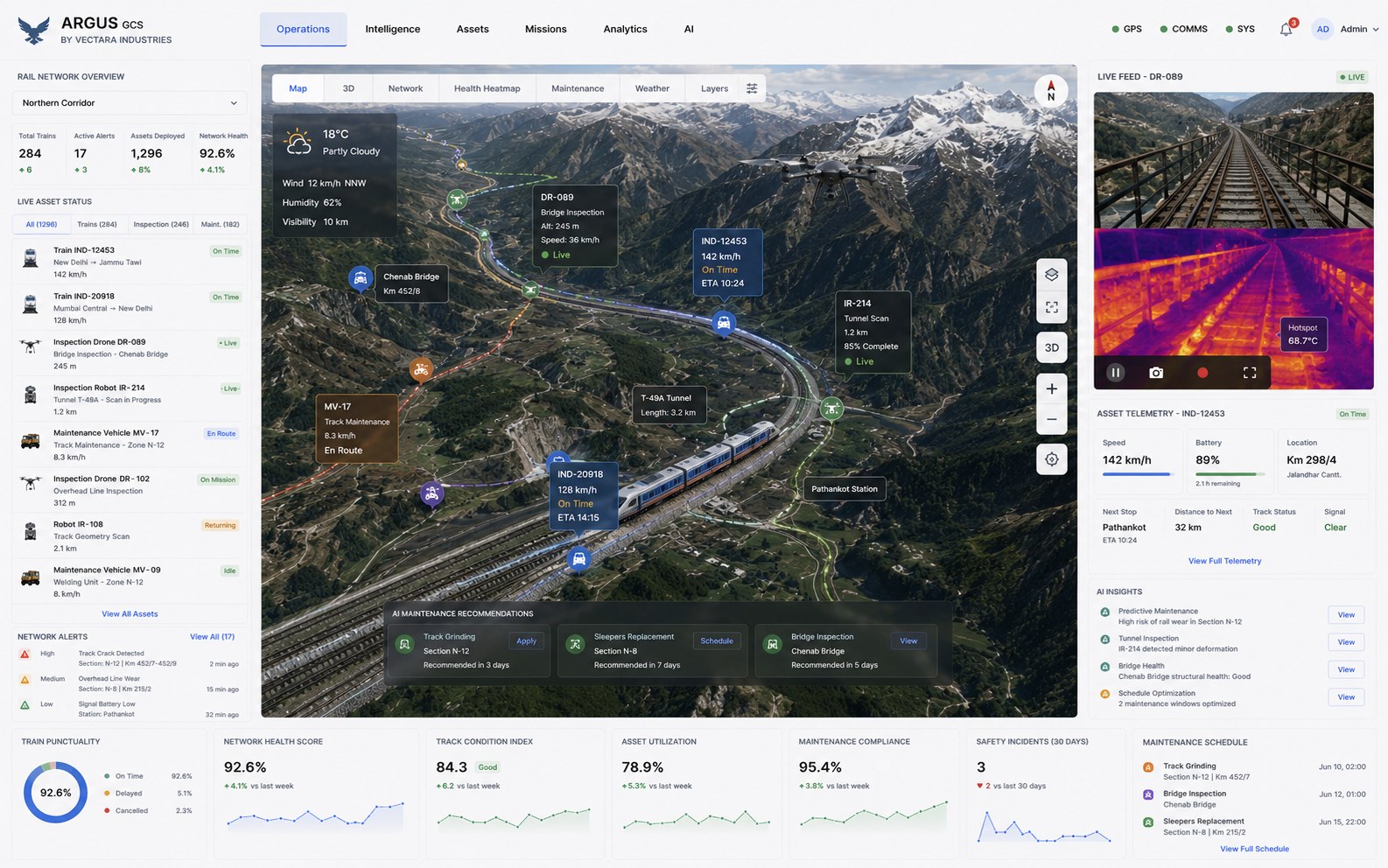View the Bridge Inspection recommendation
The height and width of the screenshot is (868, 1388).
908,641
